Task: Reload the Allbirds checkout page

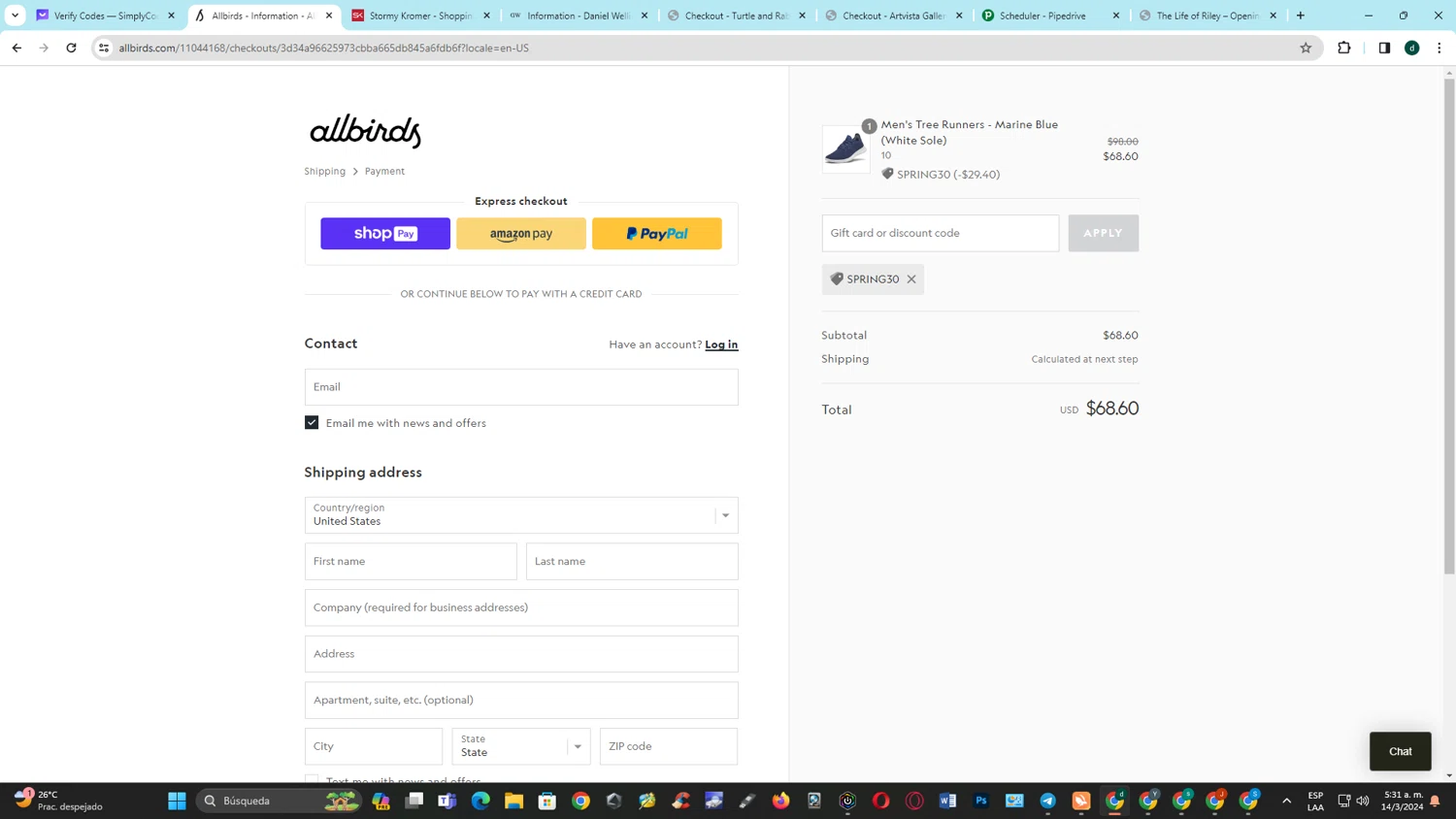Action: click(71, 48)
